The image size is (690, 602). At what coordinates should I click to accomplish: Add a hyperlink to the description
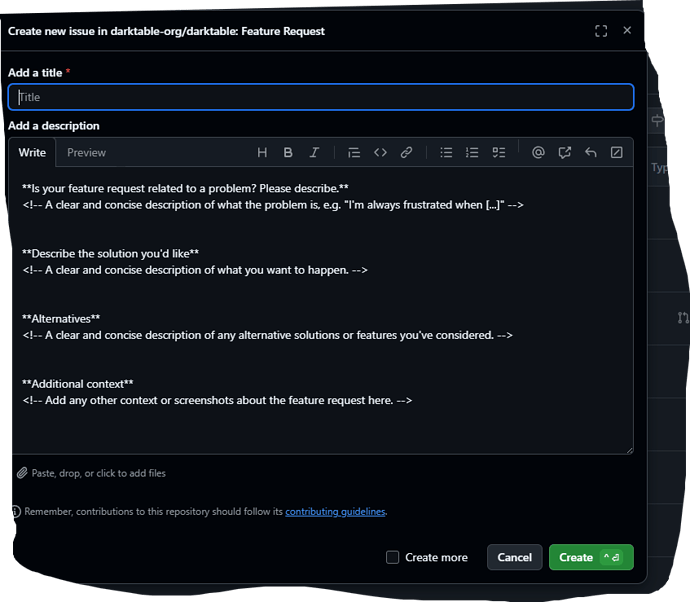pos(406,153)
